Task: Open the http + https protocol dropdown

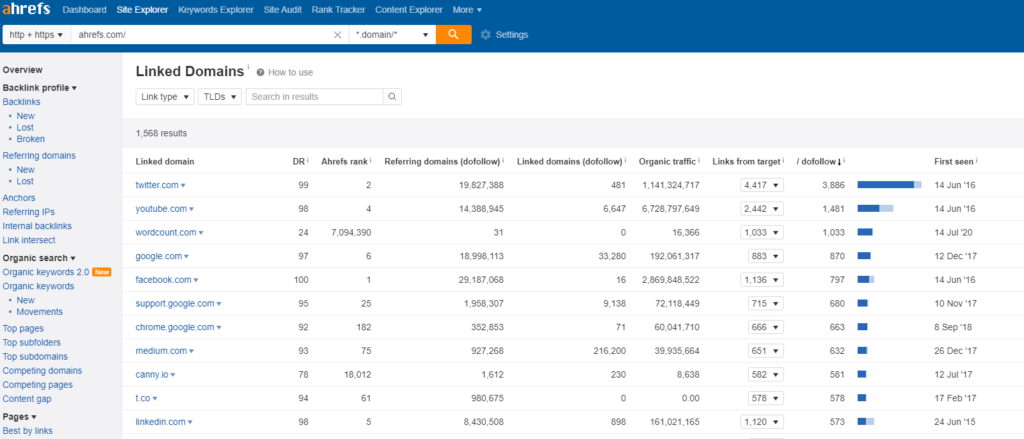Action: click(x=37, y=35)
